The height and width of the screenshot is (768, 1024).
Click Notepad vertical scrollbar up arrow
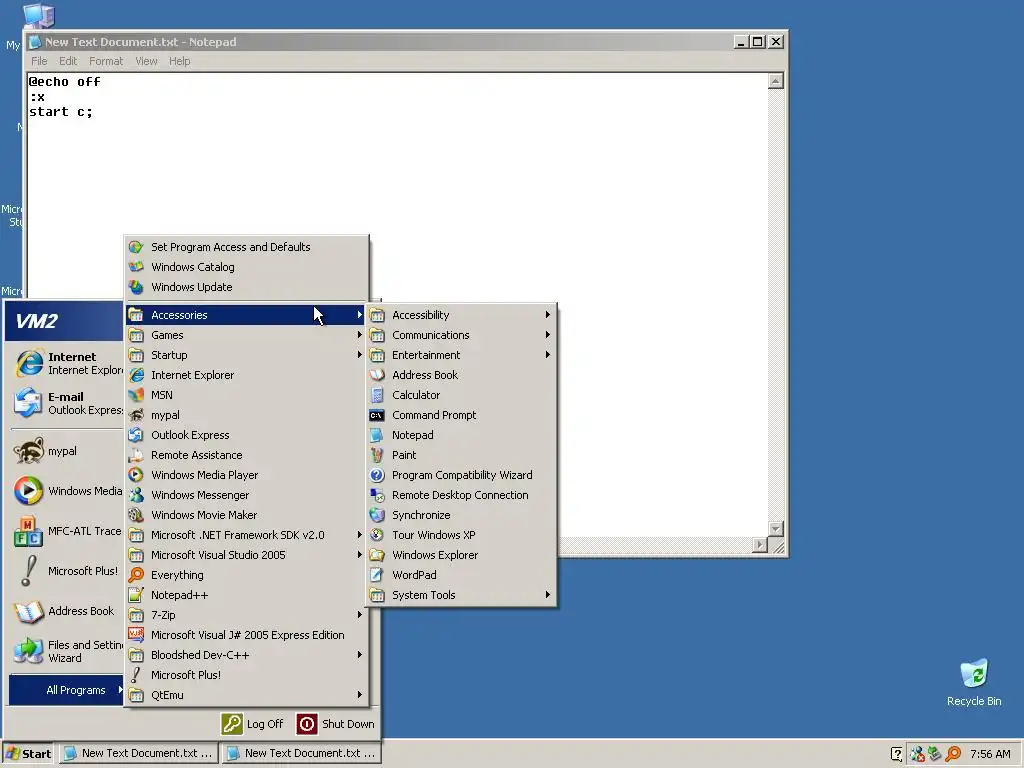775,81
